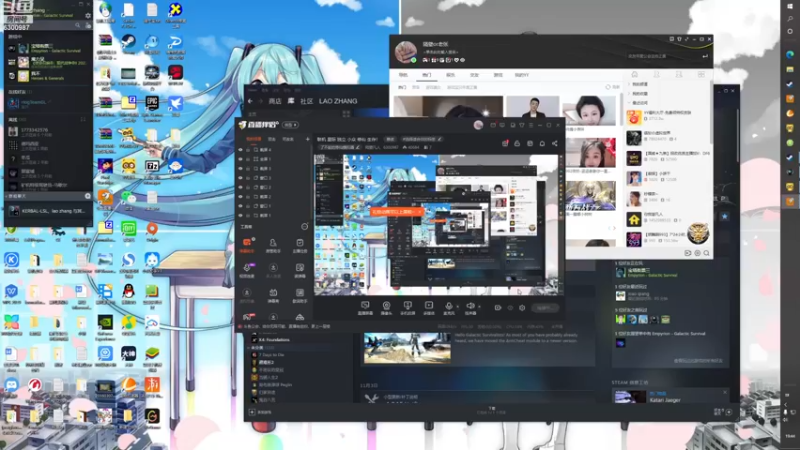Click the bell notification icon in streaming app
Screen dimensions: 800x450
542,143
